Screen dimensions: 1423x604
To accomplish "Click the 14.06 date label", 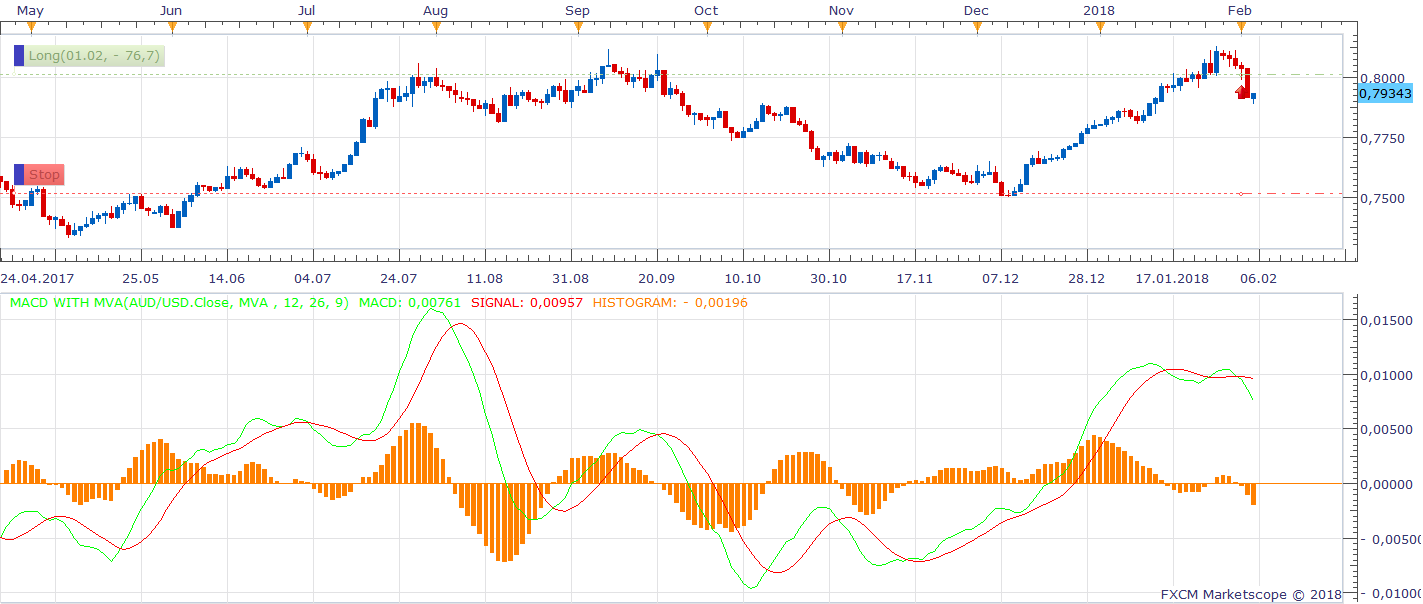I will [227, 278].
